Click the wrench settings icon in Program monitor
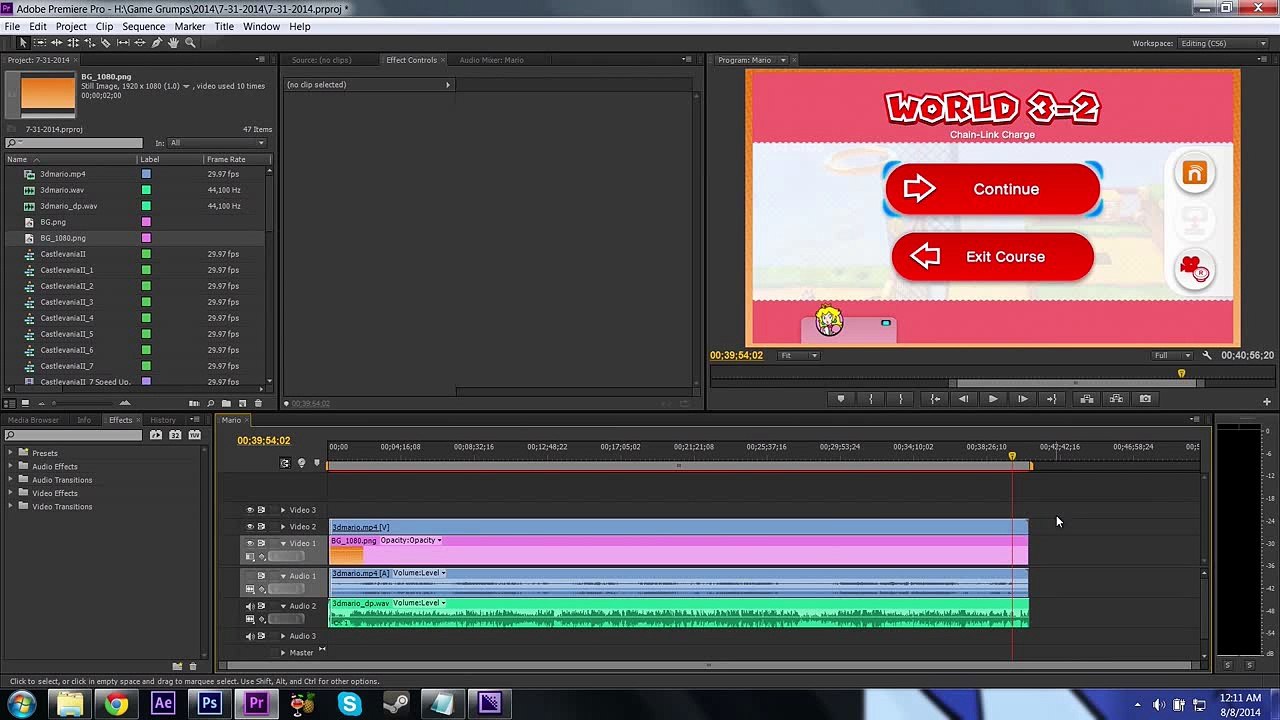 tap(1207, 355)
